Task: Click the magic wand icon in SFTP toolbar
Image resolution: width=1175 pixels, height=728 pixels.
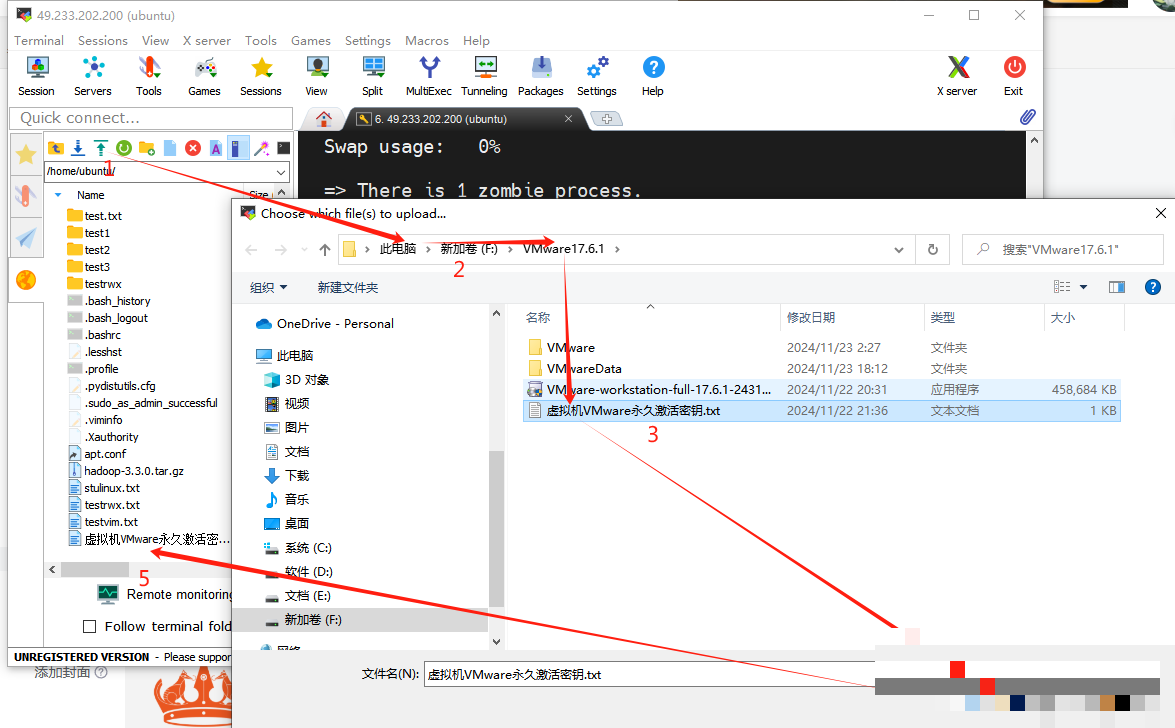Action: tap(261, 148)
